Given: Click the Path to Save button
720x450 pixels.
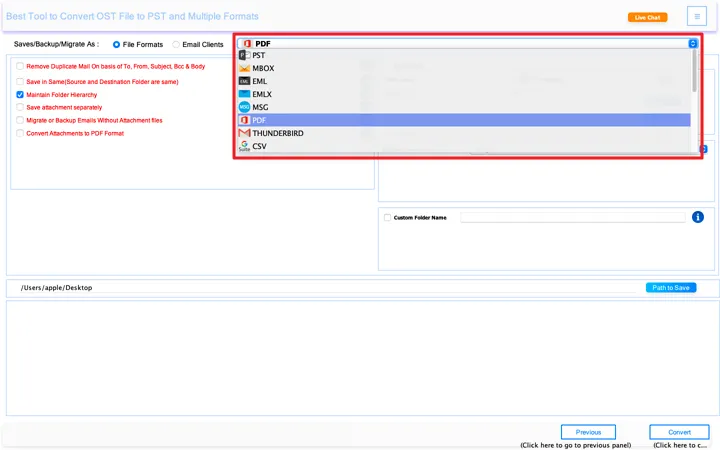Looking at the screenshot, I should coord(670,288).
